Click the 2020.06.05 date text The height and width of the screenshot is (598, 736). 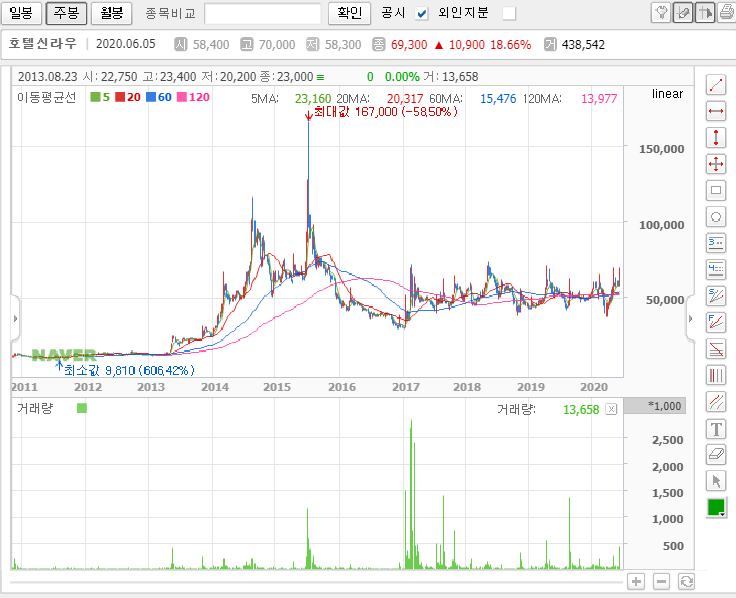point(125,44)
